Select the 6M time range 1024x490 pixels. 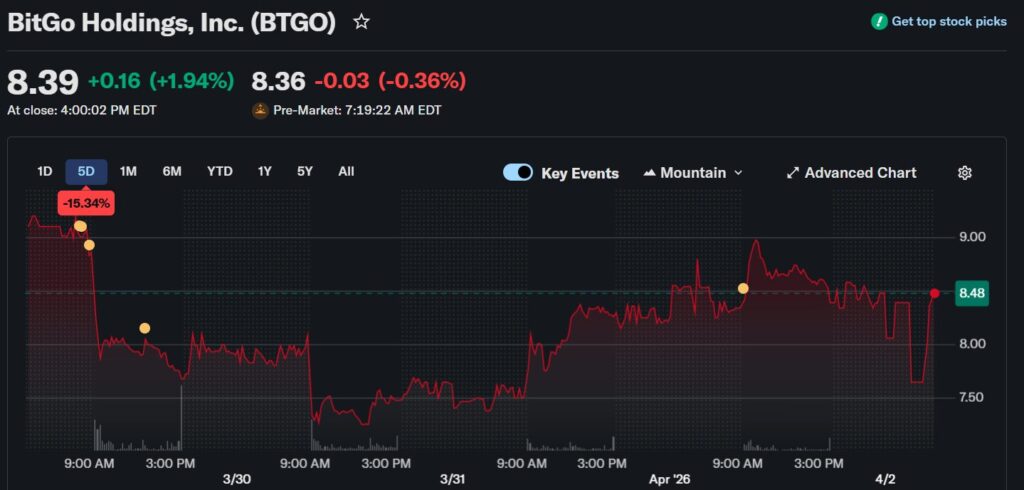(x=172, y=171)
